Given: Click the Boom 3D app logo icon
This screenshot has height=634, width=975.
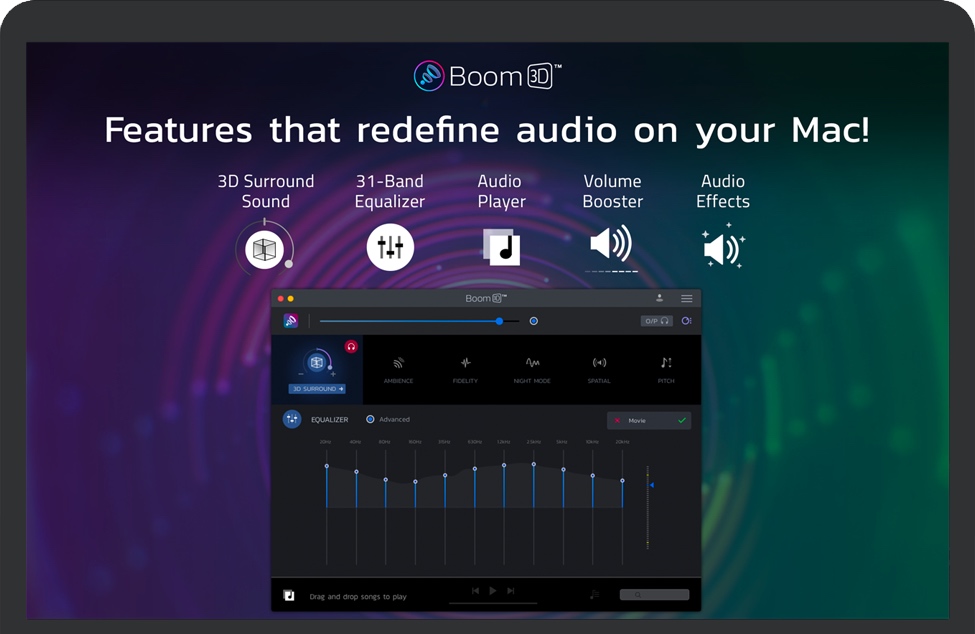Looking at the screenshot, I should (290, 321).
